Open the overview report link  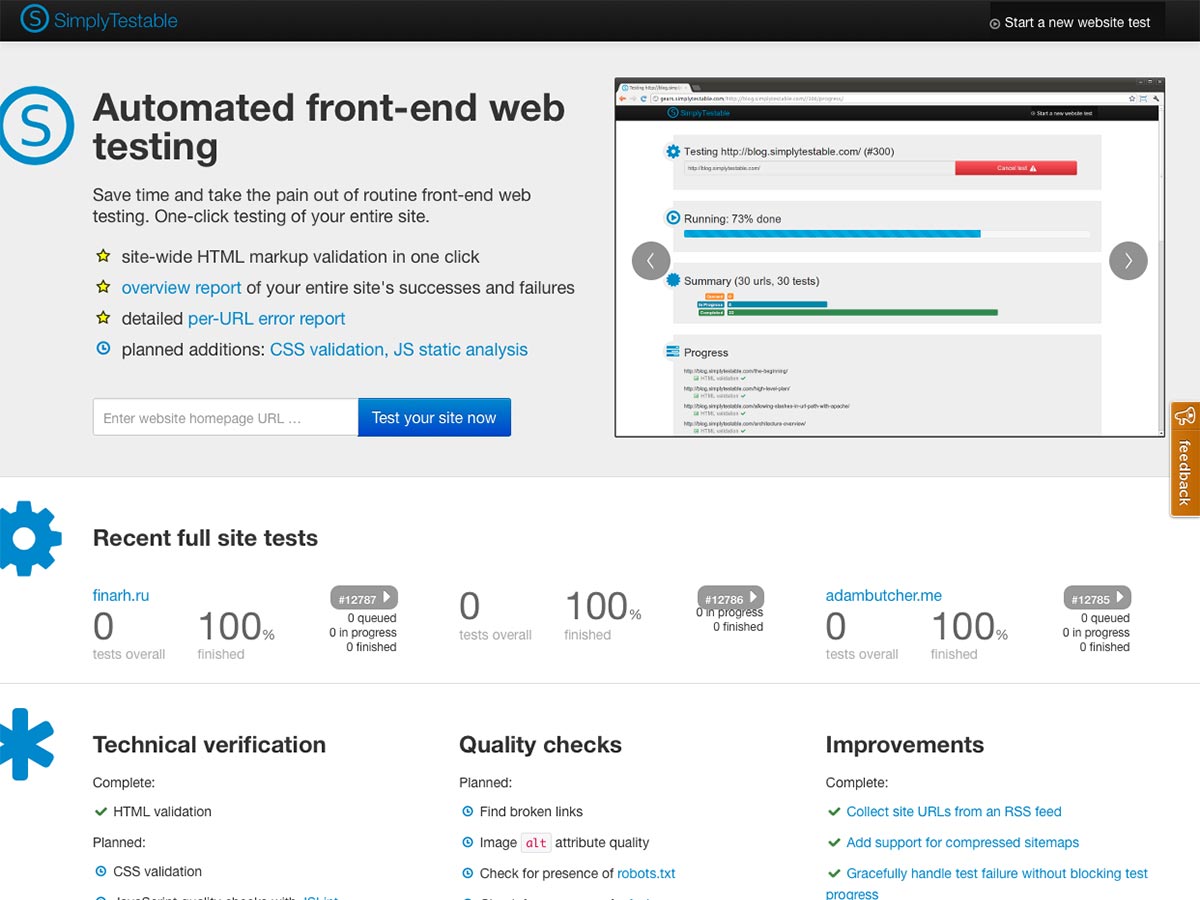(x=181, y=288)
